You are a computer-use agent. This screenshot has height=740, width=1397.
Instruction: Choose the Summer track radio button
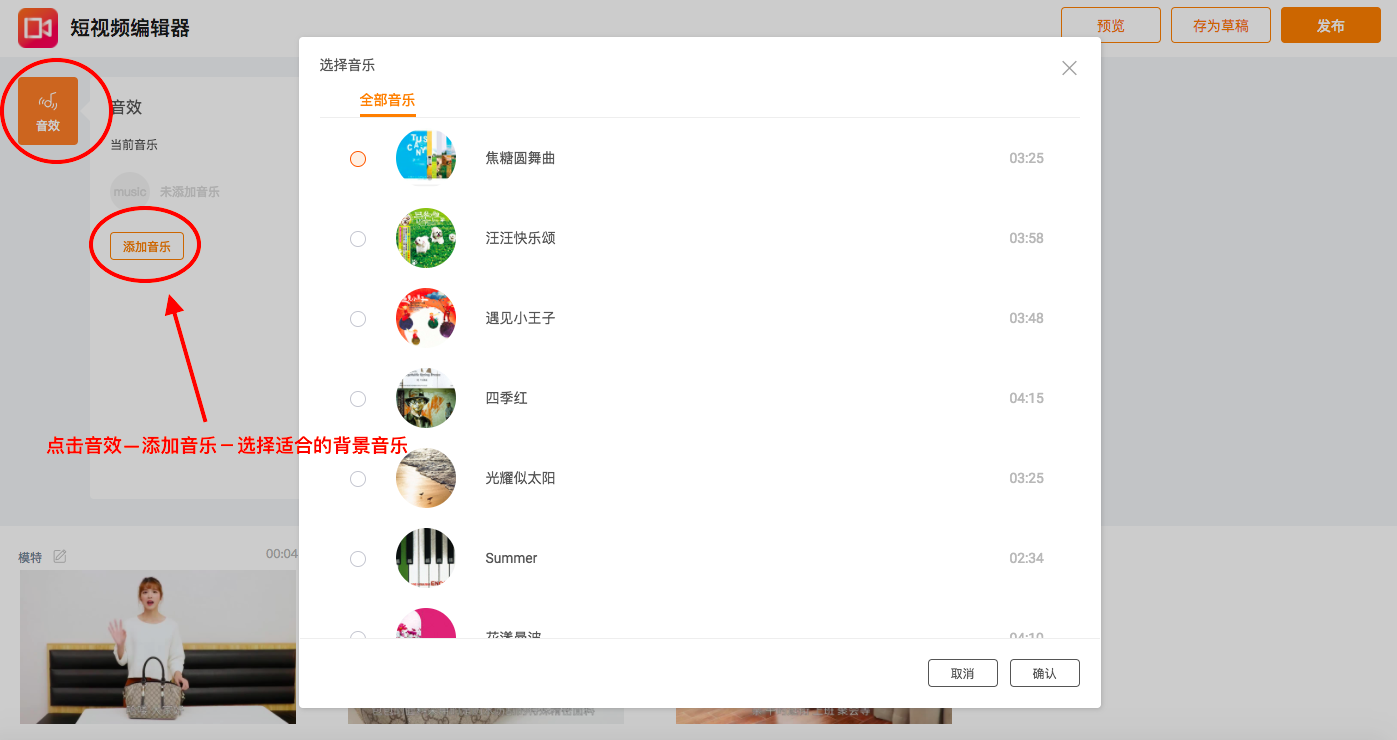point(358,559)
